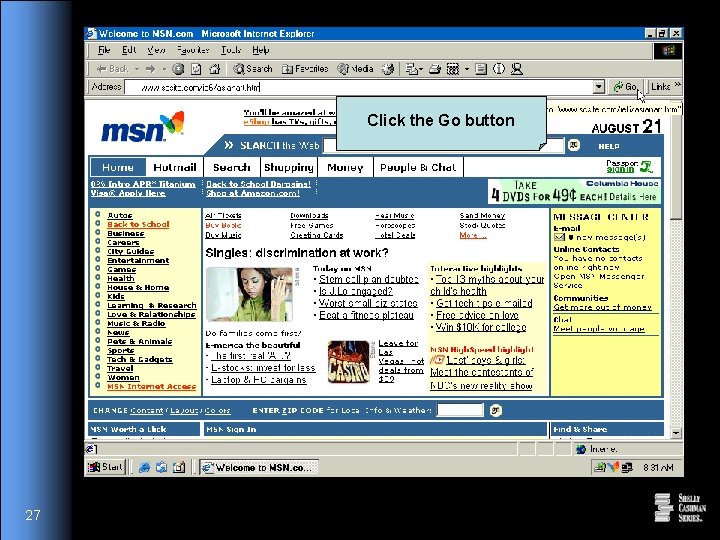Image resolution: width=720 pixels, height=540 pixels.
Task: Click in the ZIP code input field
Action: click(460, 410)
